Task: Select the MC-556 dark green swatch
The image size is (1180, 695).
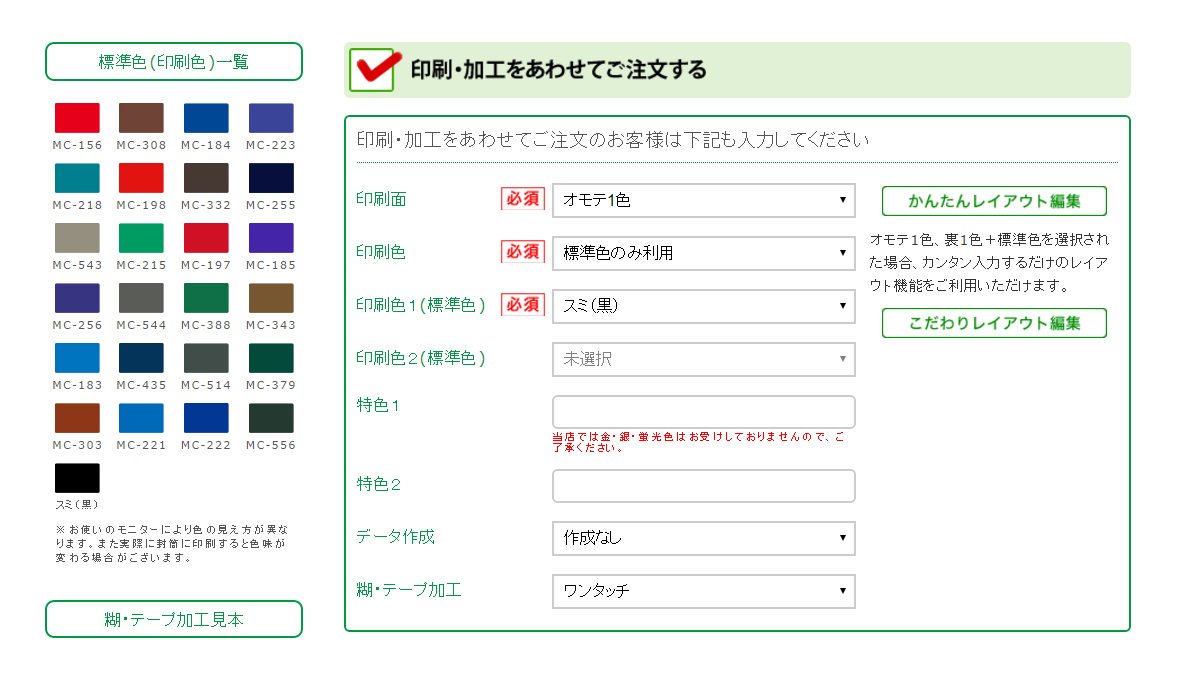Action: [271, 417]
